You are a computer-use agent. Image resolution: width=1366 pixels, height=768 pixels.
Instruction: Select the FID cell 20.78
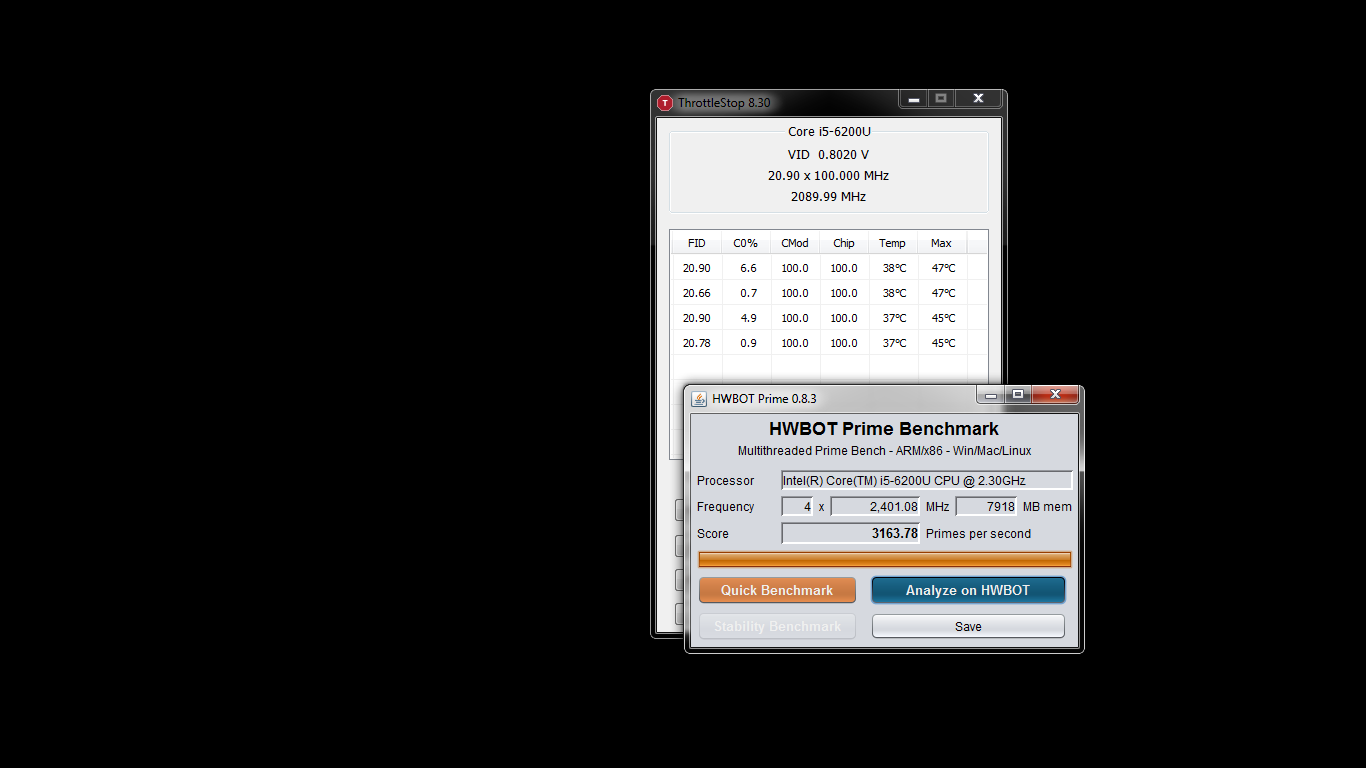point(697,343)
